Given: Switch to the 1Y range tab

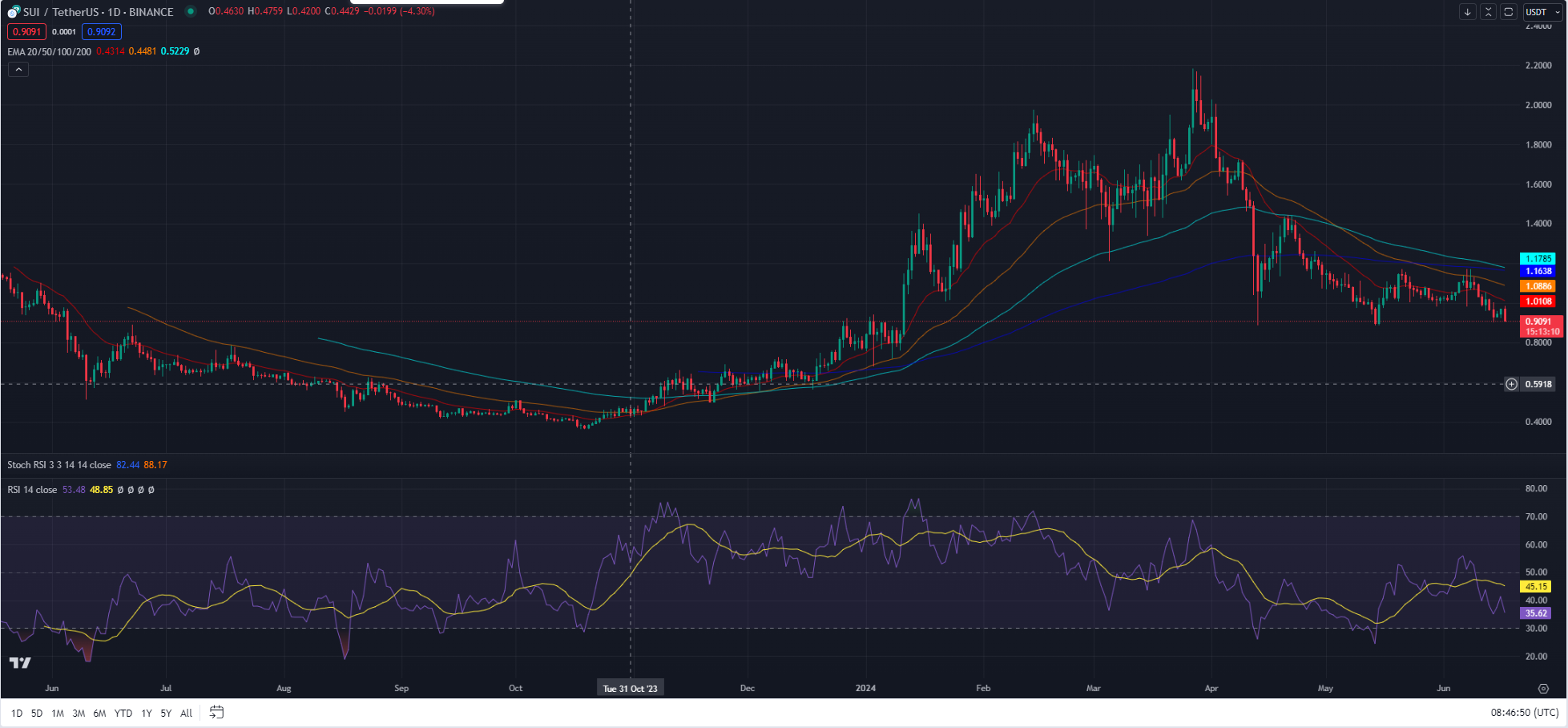Looking at the screenshot, I should tap(146, 712).
